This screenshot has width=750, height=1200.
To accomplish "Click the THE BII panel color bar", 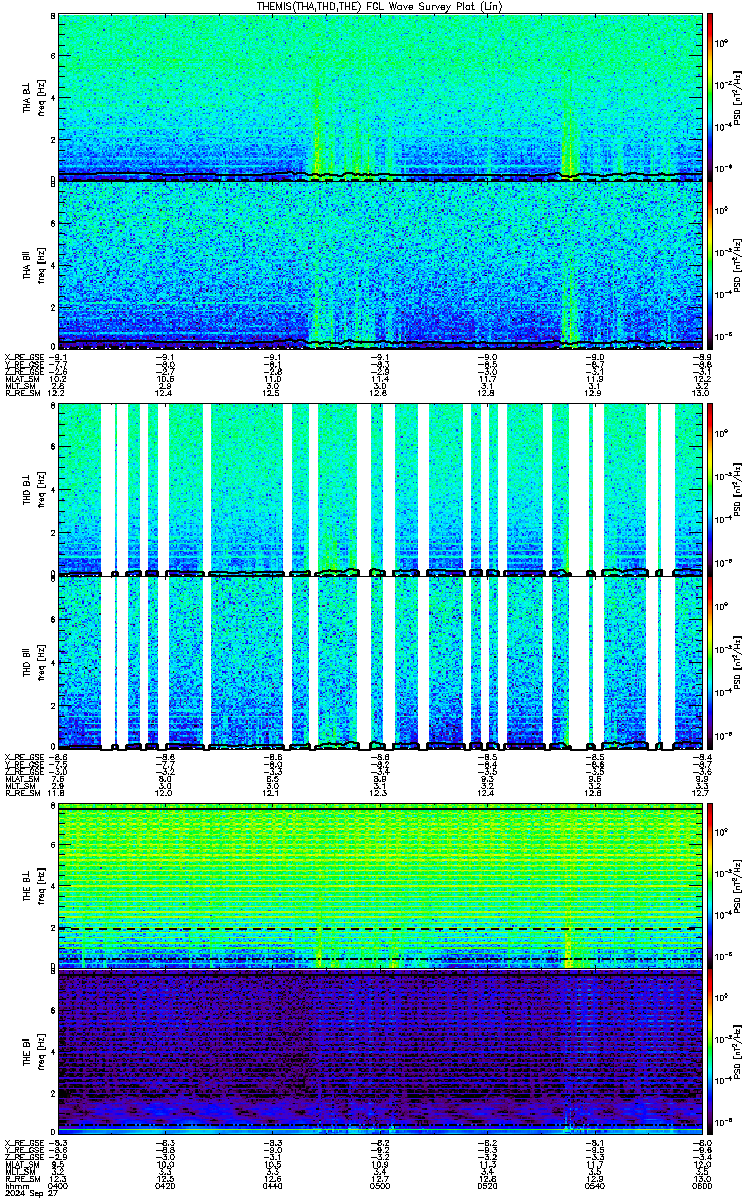I will (x=709, y=1050).
